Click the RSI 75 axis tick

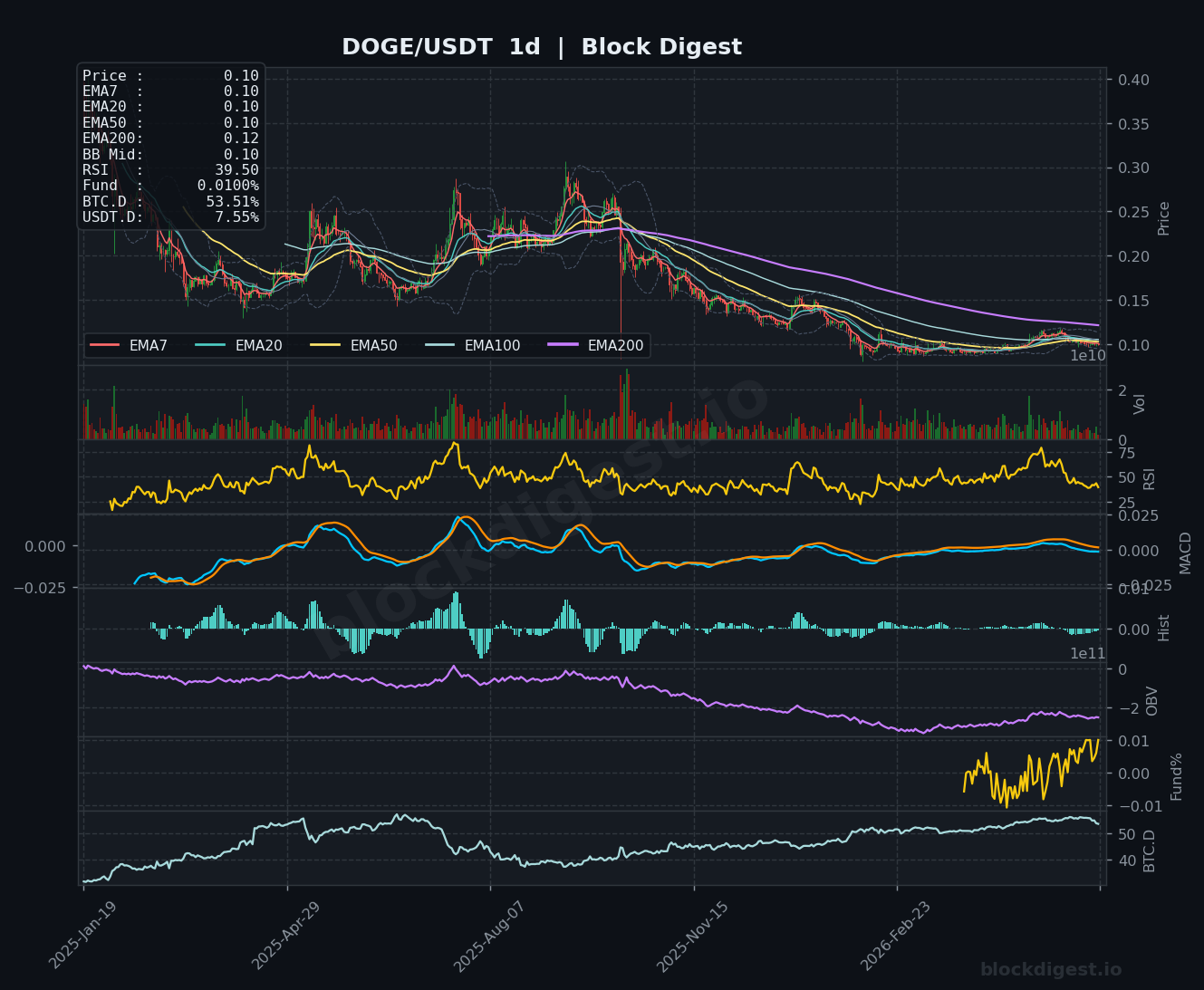[x=1127, y=453]
